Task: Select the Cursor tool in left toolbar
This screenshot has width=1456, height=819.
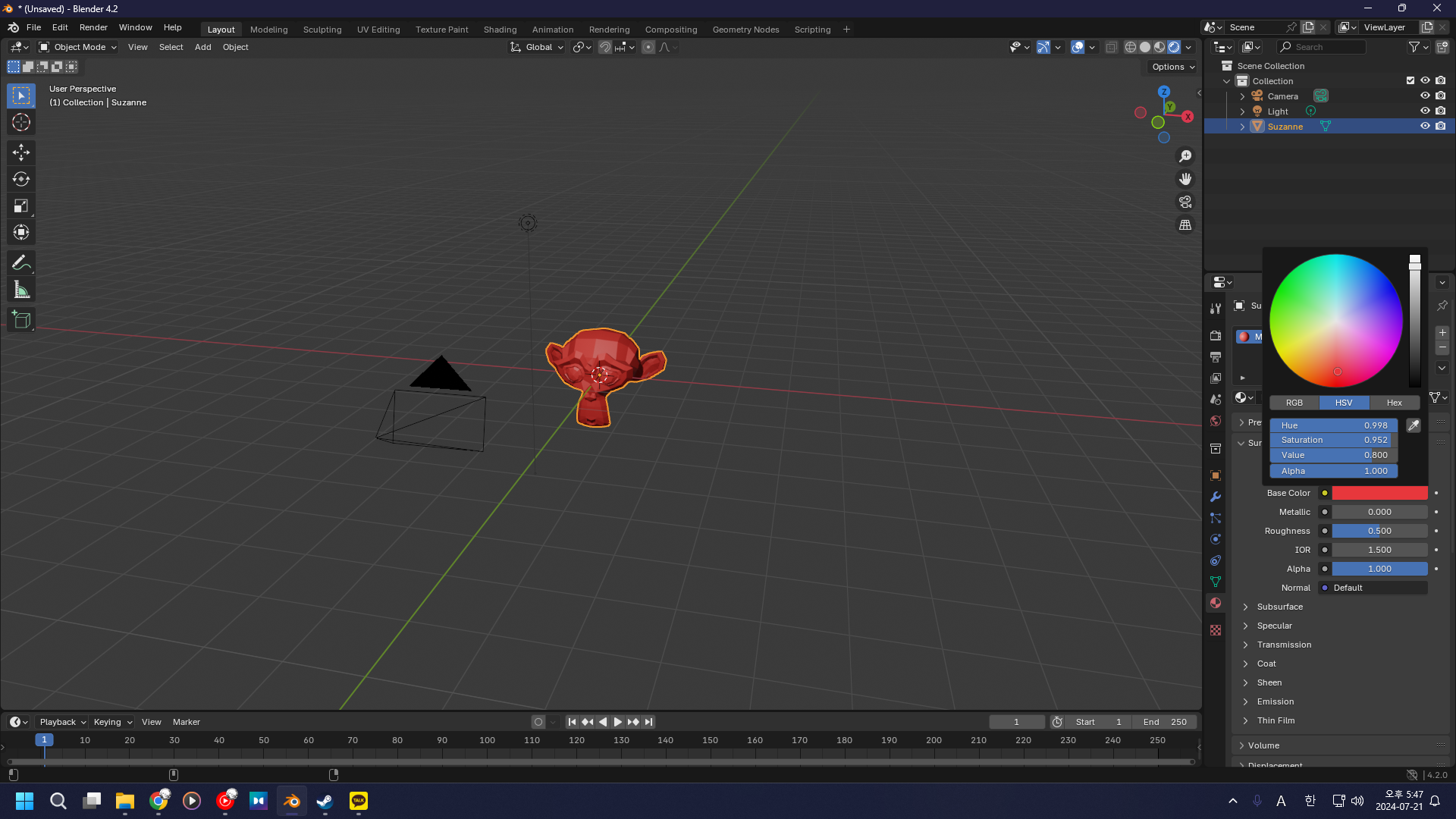Action: point(21,122)
